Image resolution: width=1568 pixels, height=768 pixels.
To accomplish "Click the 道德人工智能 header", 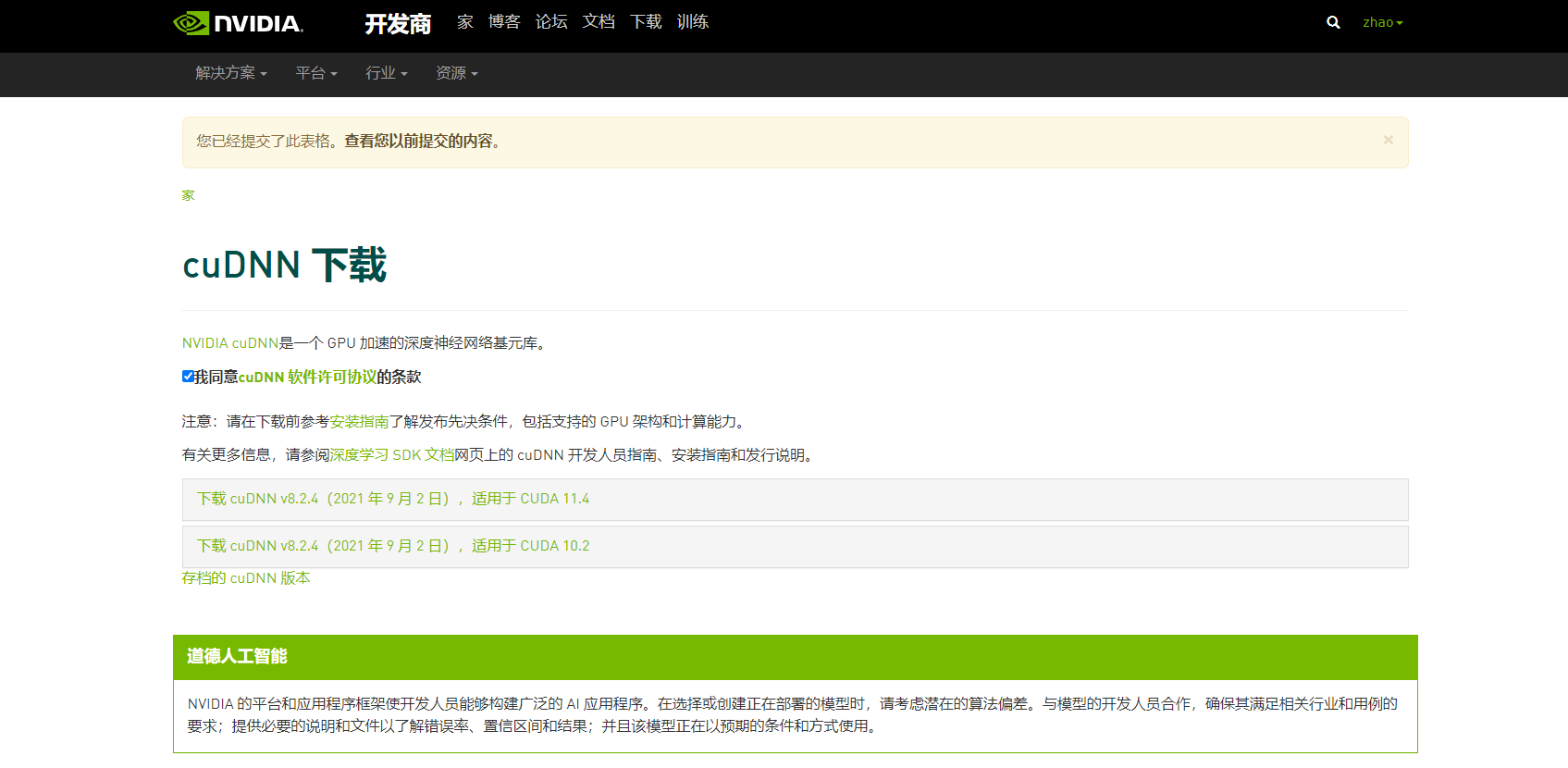I will tap(796, 657).
